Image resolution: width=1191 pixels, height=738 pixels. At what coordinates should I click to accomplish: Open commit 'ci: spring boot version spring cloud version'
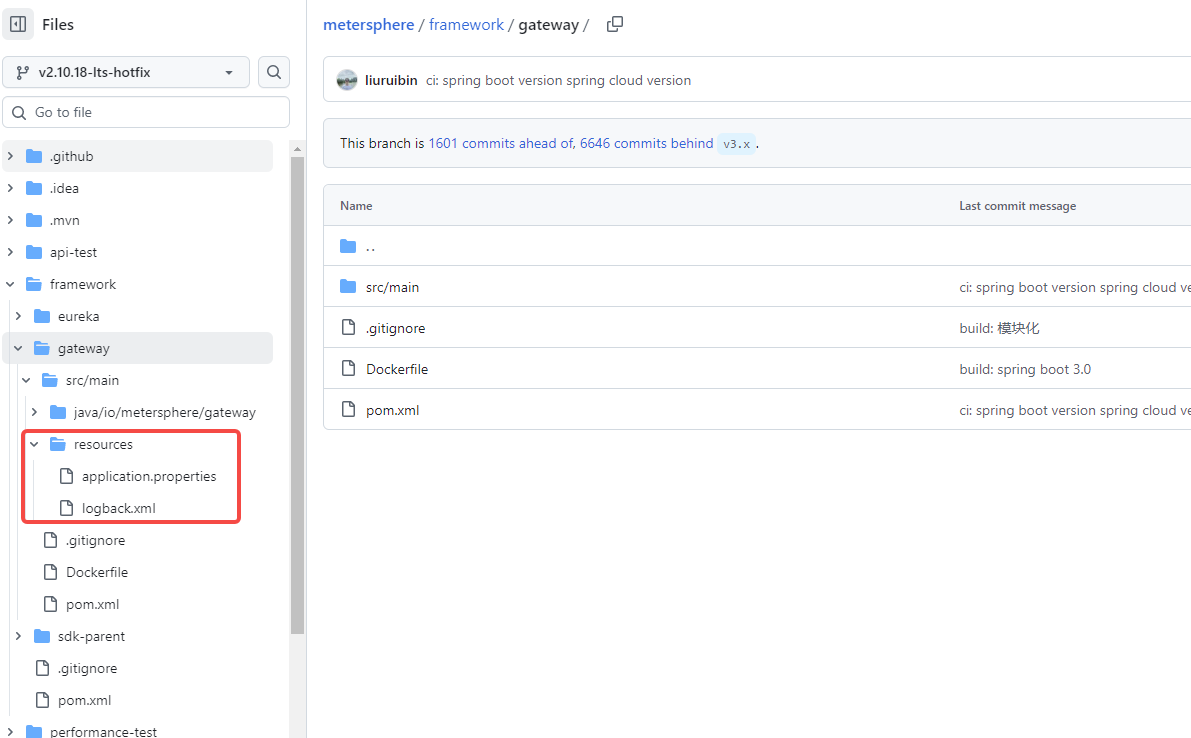[558, 80]
